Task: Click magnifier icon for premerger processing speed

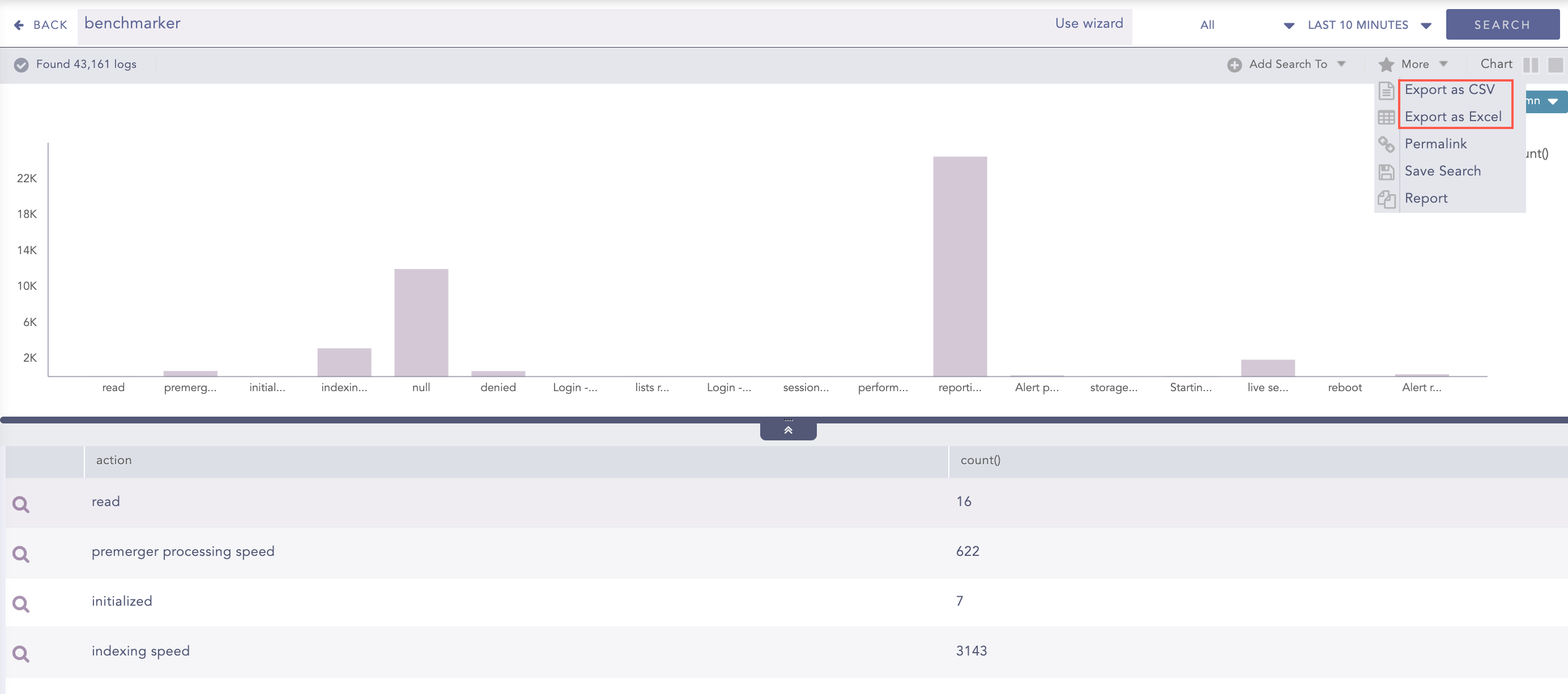Action: [x=21, y=554]
